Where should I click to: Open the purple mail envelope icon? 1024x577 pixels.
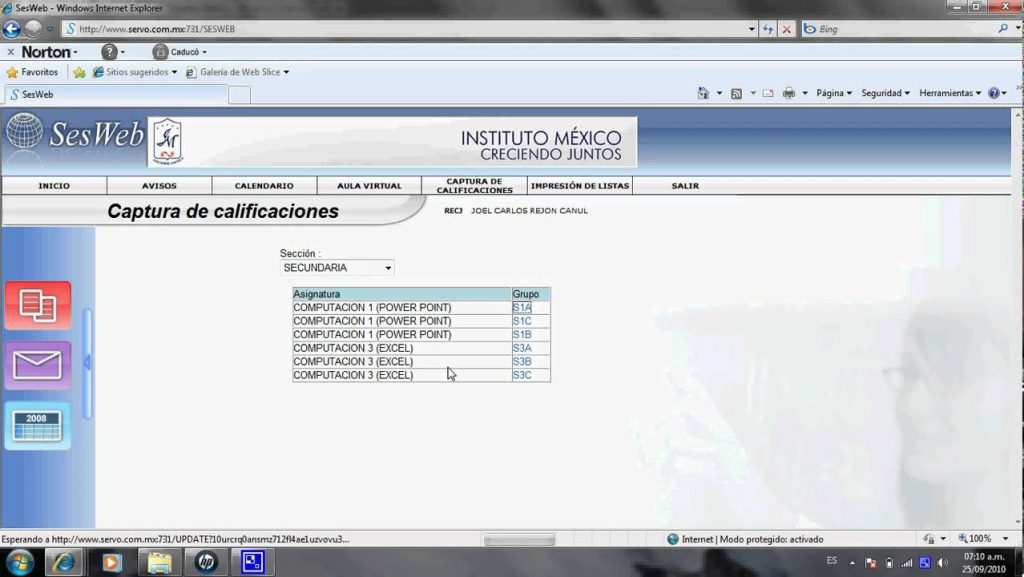pos(38,365)
